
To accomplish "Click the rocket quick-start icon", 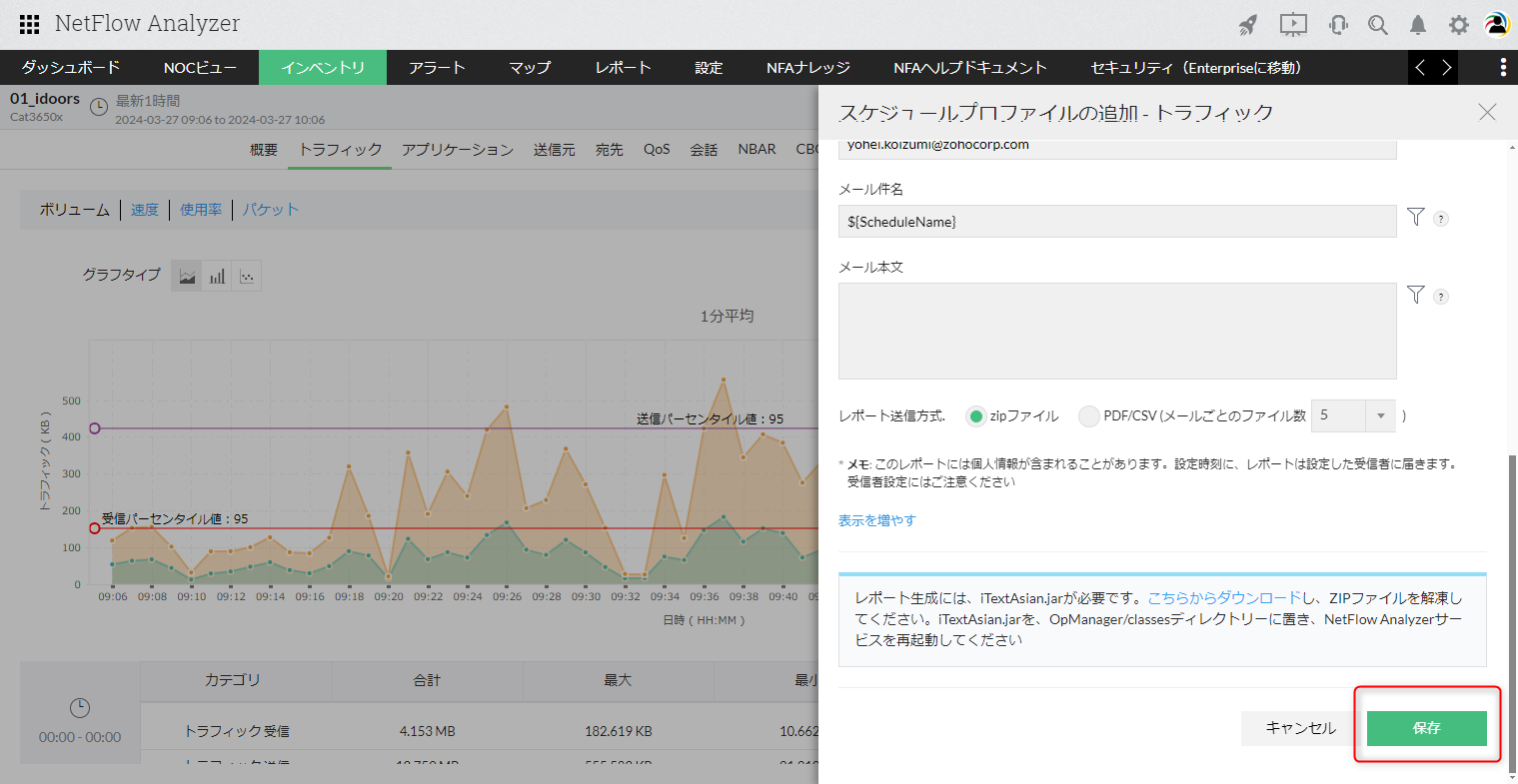I will (1248, 25).
